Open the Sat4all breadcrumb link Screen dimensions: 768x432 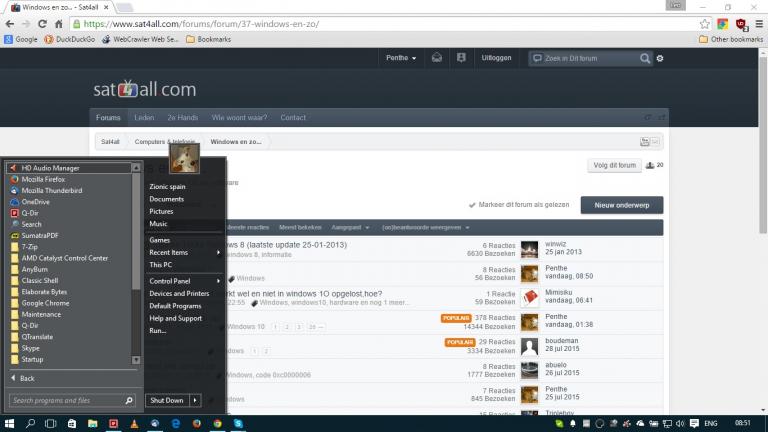110,142
